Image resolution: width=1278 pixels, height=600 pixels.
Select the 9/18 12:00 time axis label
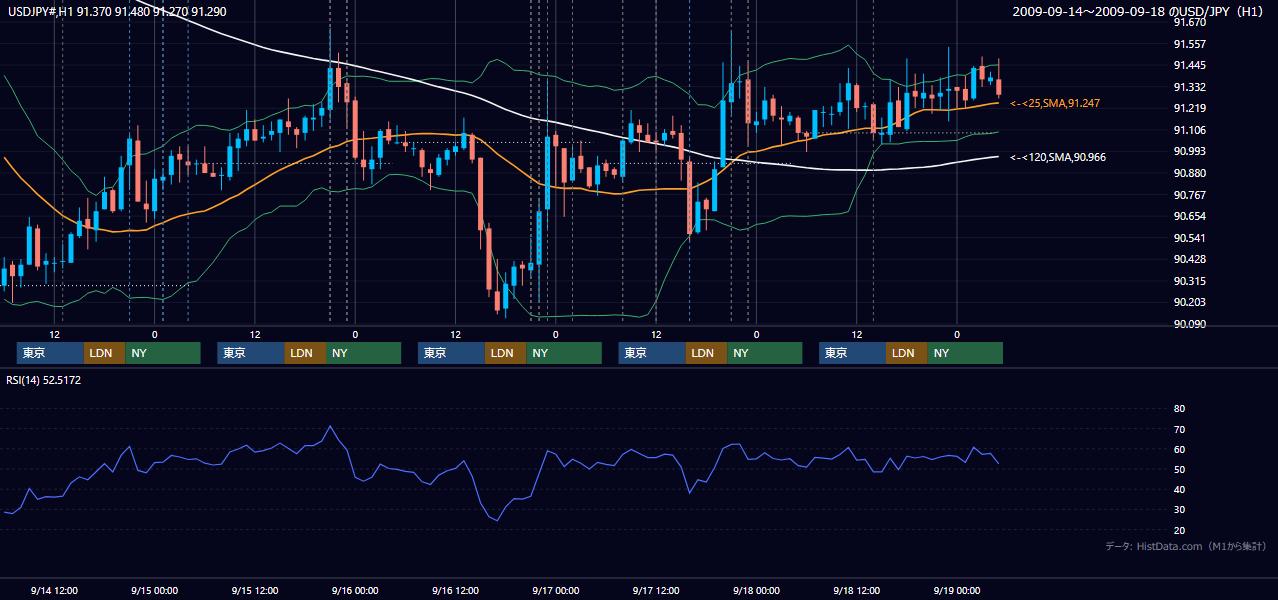coord(856,590)
